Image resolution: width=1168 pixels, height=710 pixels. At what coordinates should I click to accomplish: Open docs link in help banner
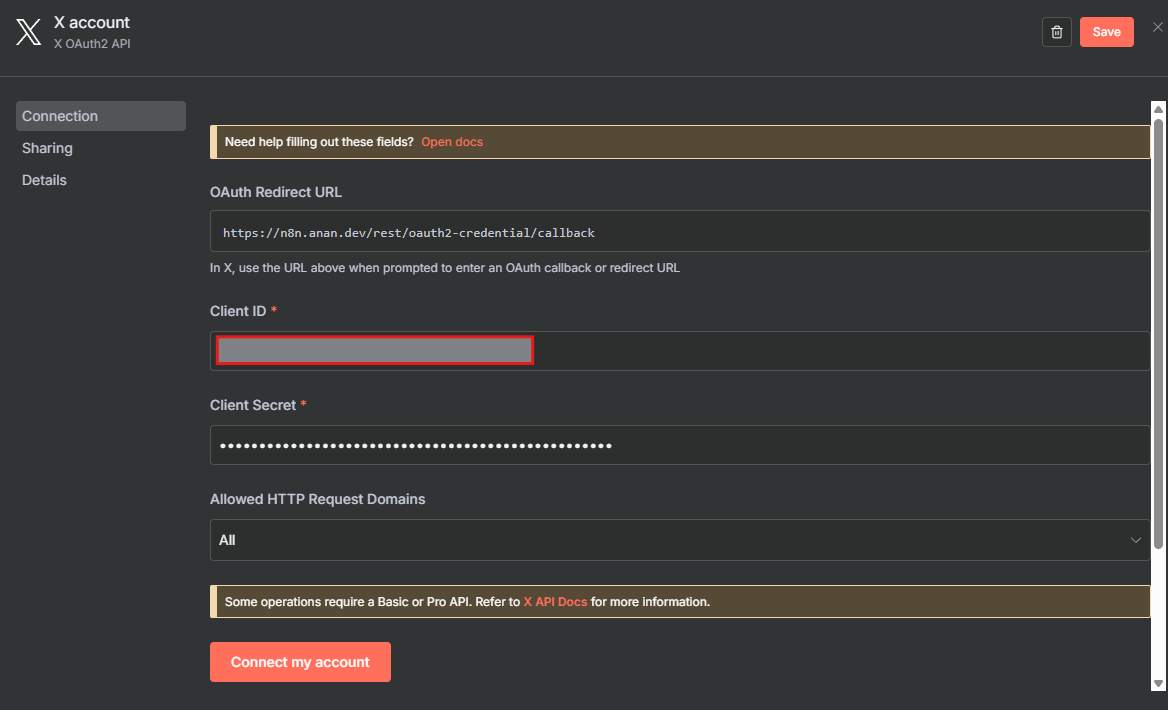pyautogui.click(x=452, y=142)
